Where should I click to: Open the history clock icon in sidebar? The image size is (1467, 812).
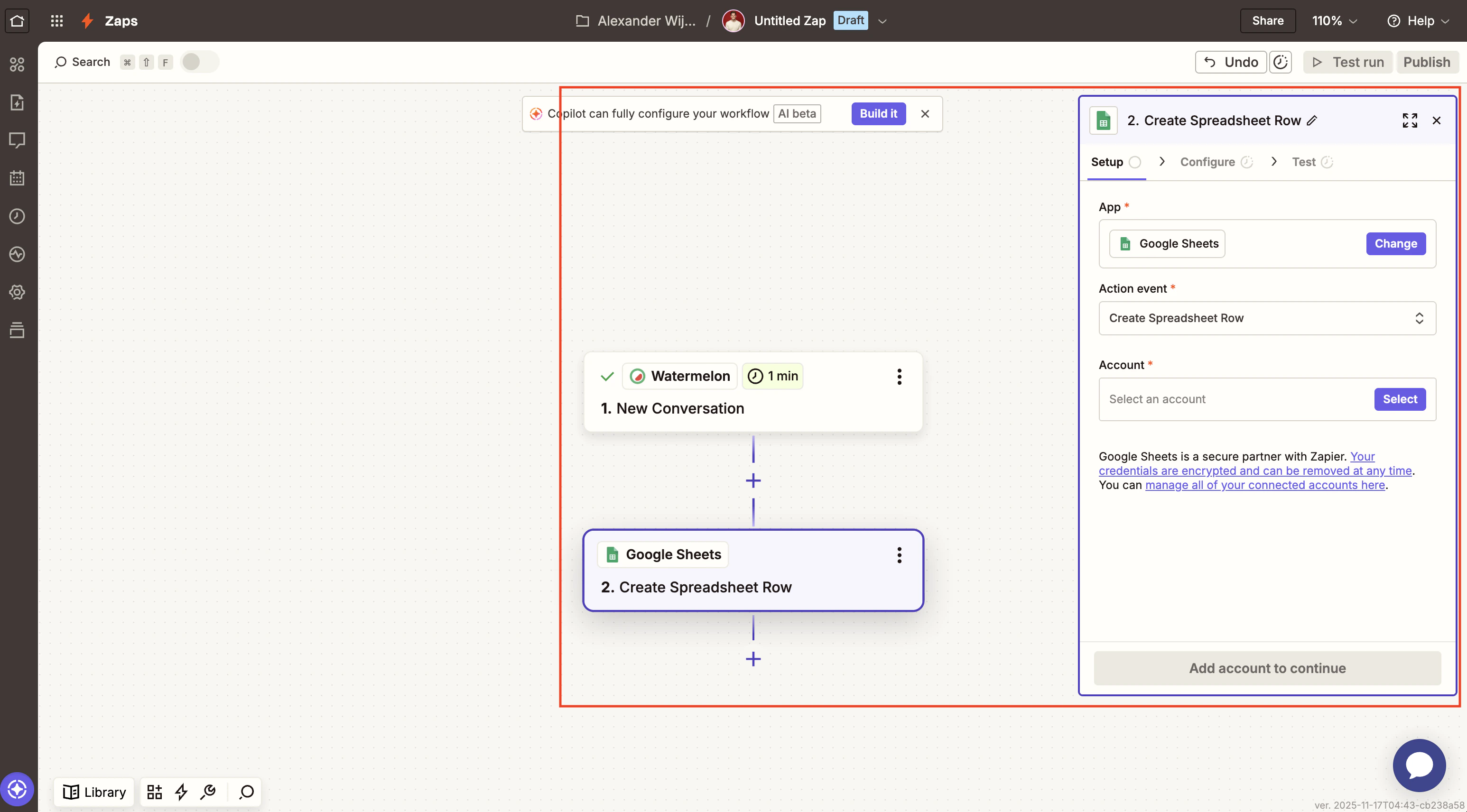[x=17, y=216]
